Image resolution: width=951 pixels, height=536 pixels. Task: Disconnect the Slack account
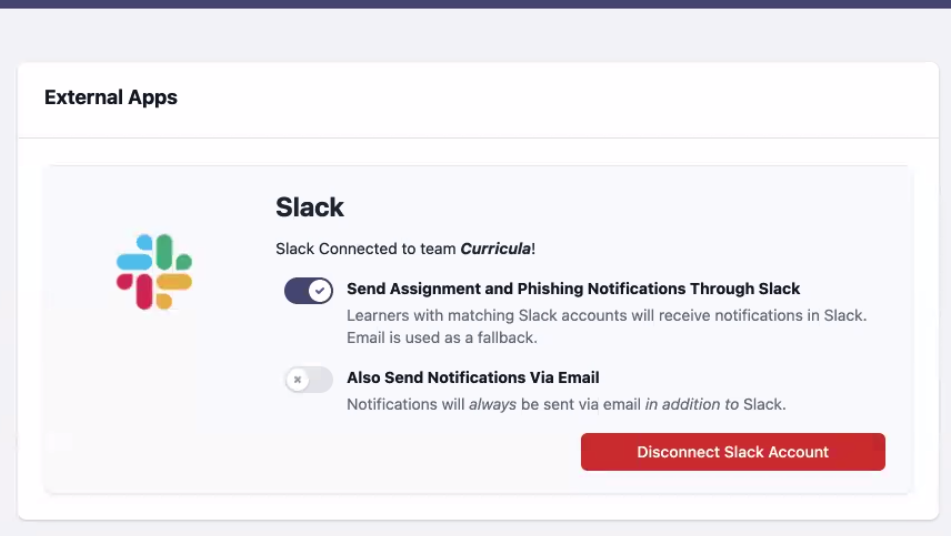click(x=733, y=452)
